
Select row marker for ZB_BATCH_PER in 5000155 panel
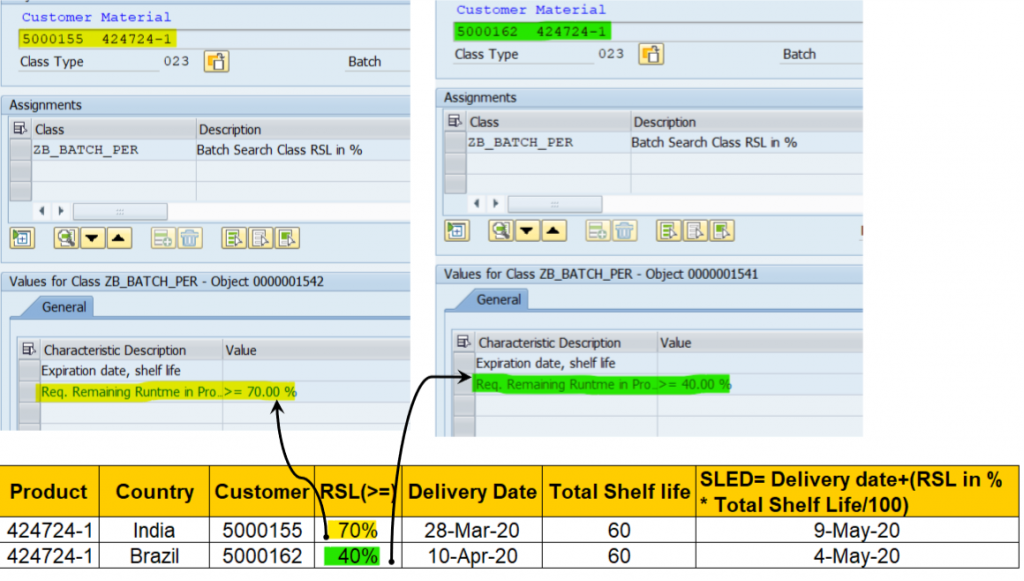tap(20, 149)
